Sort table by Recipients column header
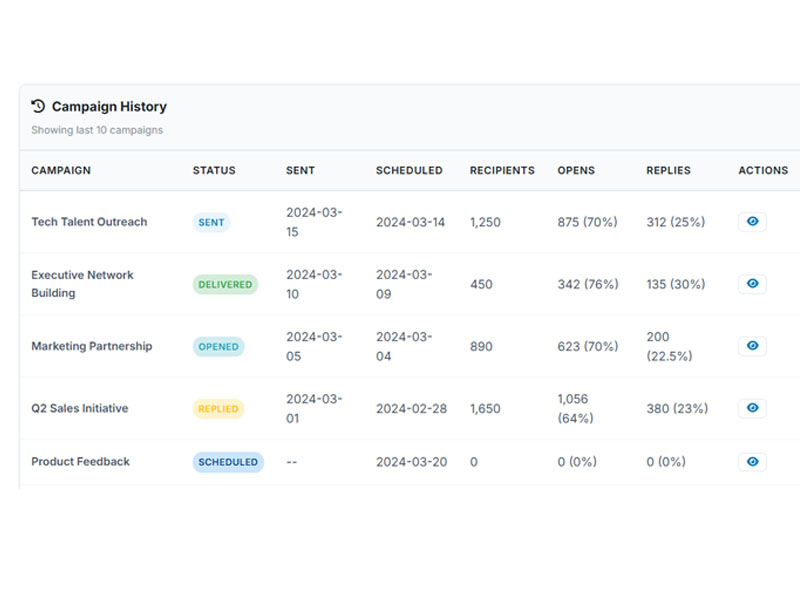 tap(502, 171)
